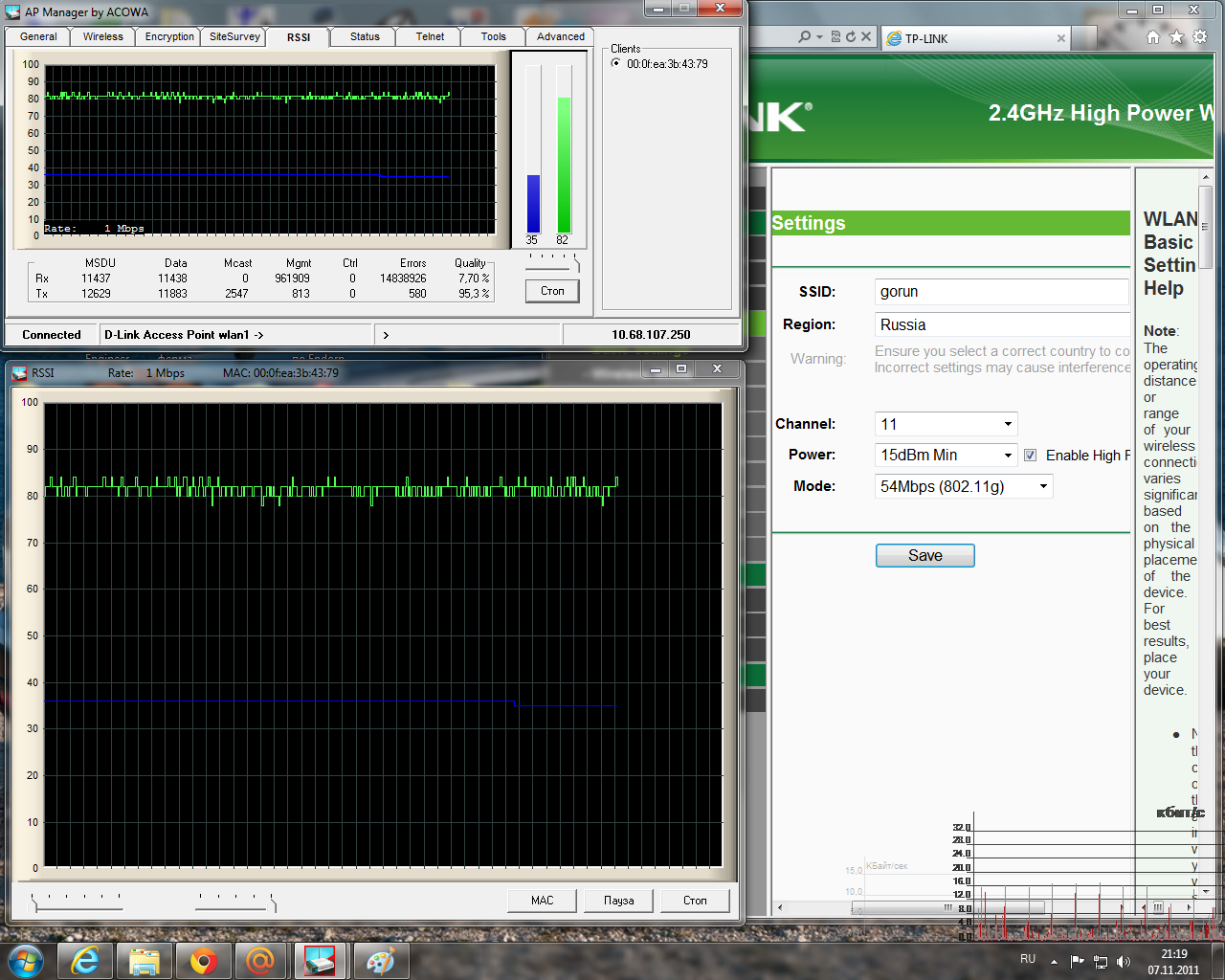Click the browser Home icon

click(1153, 37)
